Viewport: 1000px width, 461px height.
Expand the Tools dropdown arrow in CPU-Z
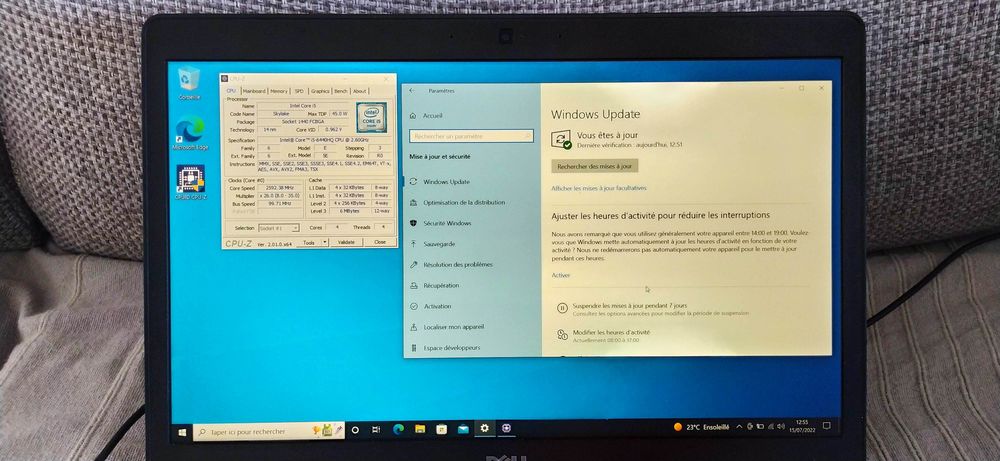[325, 242]
